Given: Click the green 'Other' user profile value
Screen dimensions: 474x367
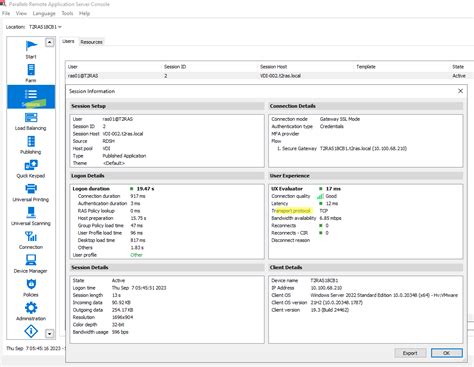Looking at the screenshot, I should [x=136, y=255].
